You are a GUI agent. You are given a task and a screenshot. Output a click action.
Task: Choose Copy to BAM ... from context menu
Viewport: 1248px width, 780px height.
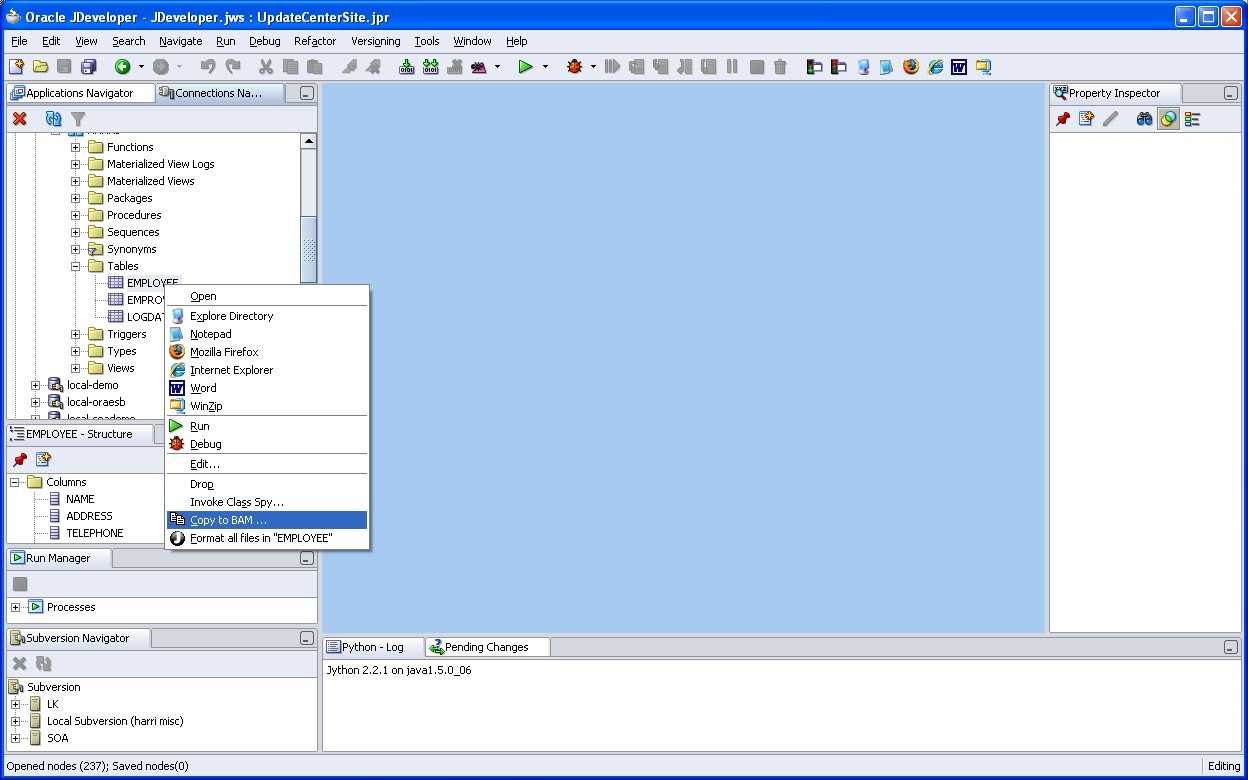pos(267,520)
